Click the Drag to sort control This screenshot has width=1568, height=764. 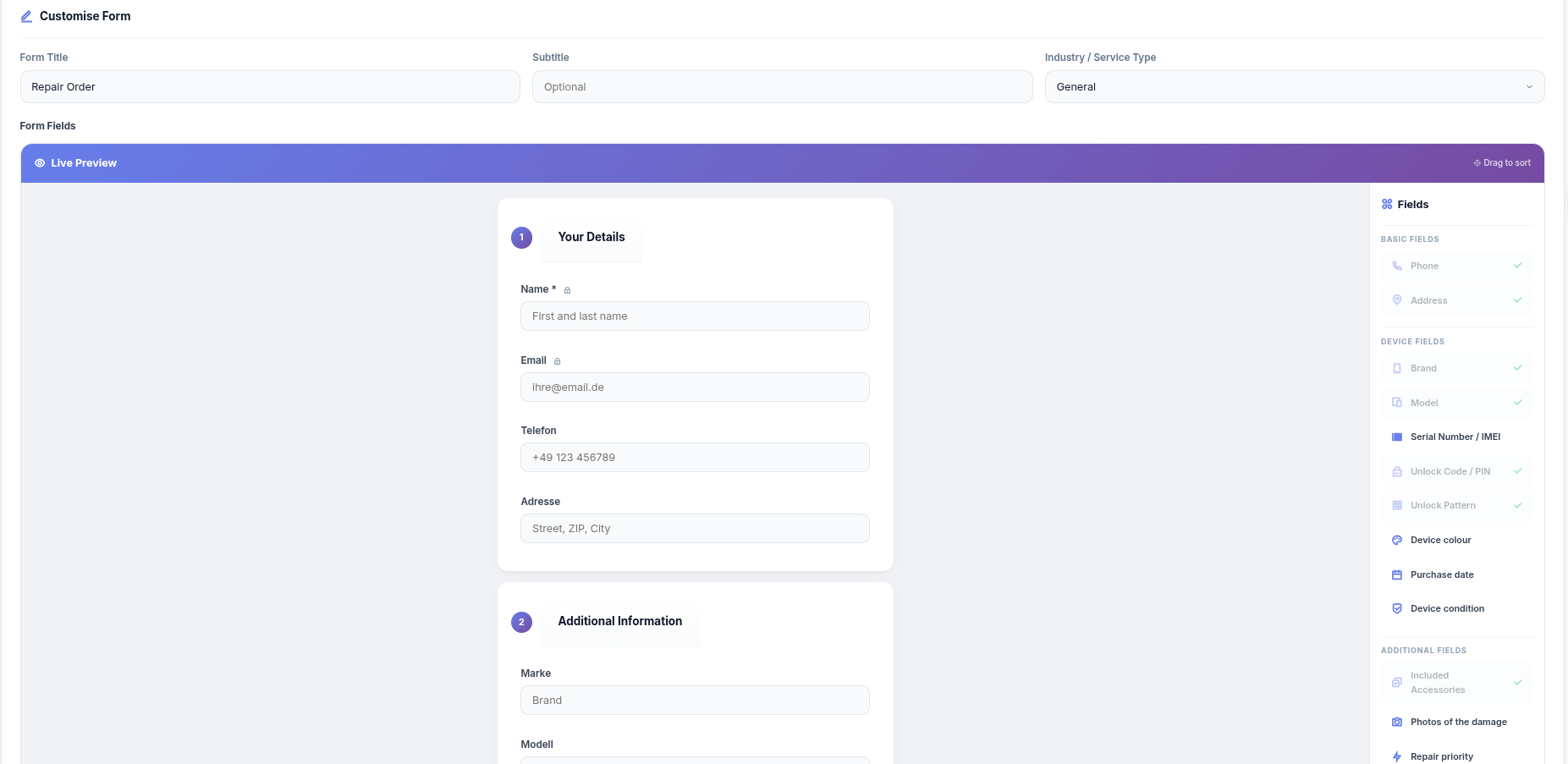(x=1502, y=162)
